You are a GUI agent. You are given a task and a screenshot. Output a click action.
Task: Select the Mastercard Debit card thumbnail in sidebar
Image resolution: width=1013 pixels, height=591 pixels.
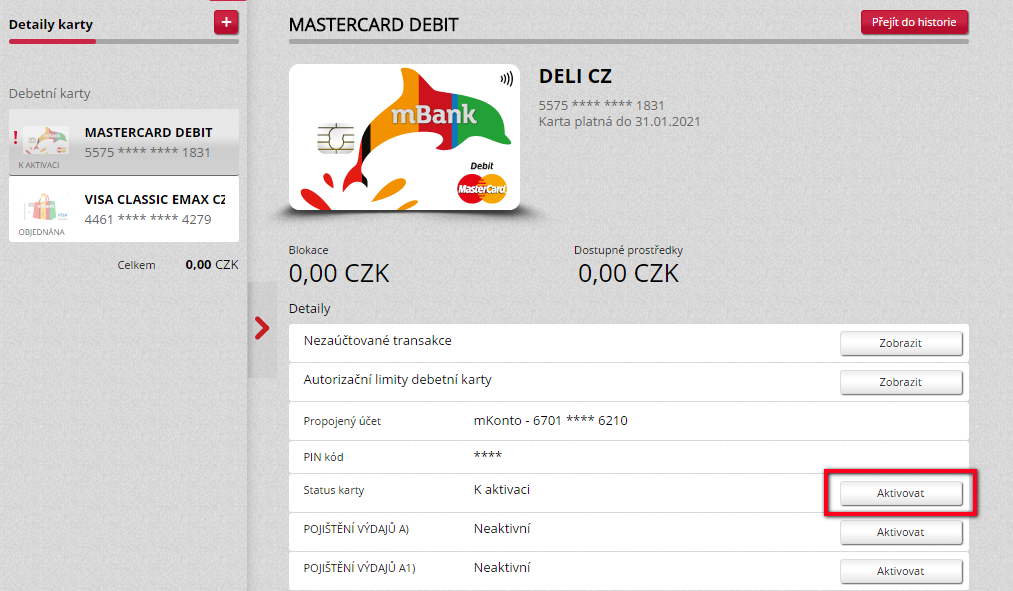(45, 140)
